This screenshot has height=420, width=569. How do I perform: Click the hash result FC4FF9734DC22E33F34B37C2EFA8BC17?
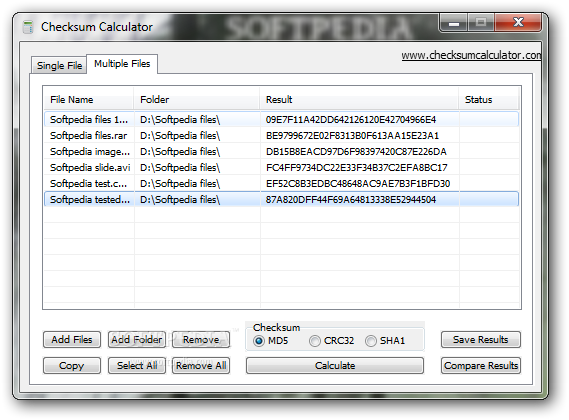pos(356,167)
